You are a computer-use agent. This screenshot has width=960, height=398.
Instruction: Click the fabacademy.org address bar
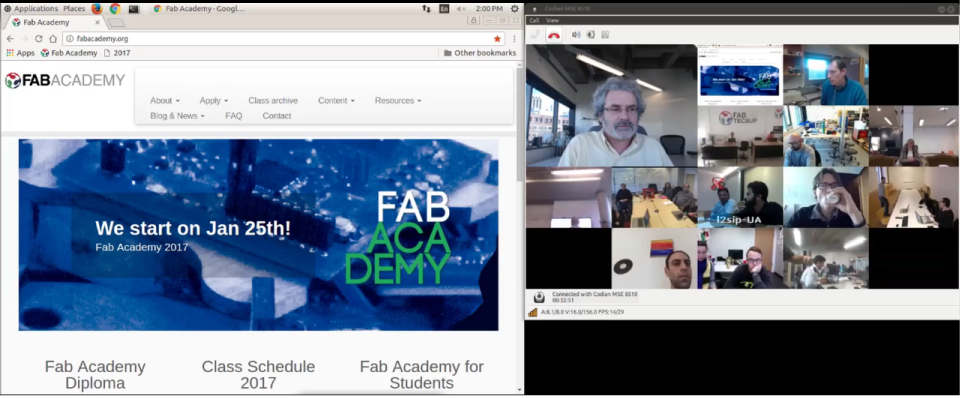point(282,39)
